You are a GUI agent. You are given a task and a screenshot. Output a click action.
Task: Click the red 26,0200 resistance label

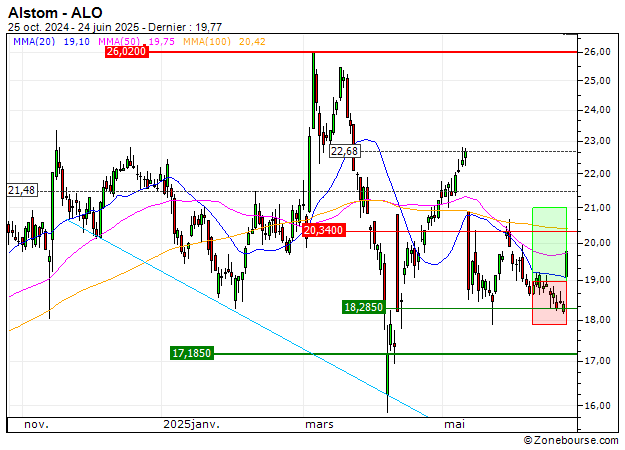coord(127,51)
